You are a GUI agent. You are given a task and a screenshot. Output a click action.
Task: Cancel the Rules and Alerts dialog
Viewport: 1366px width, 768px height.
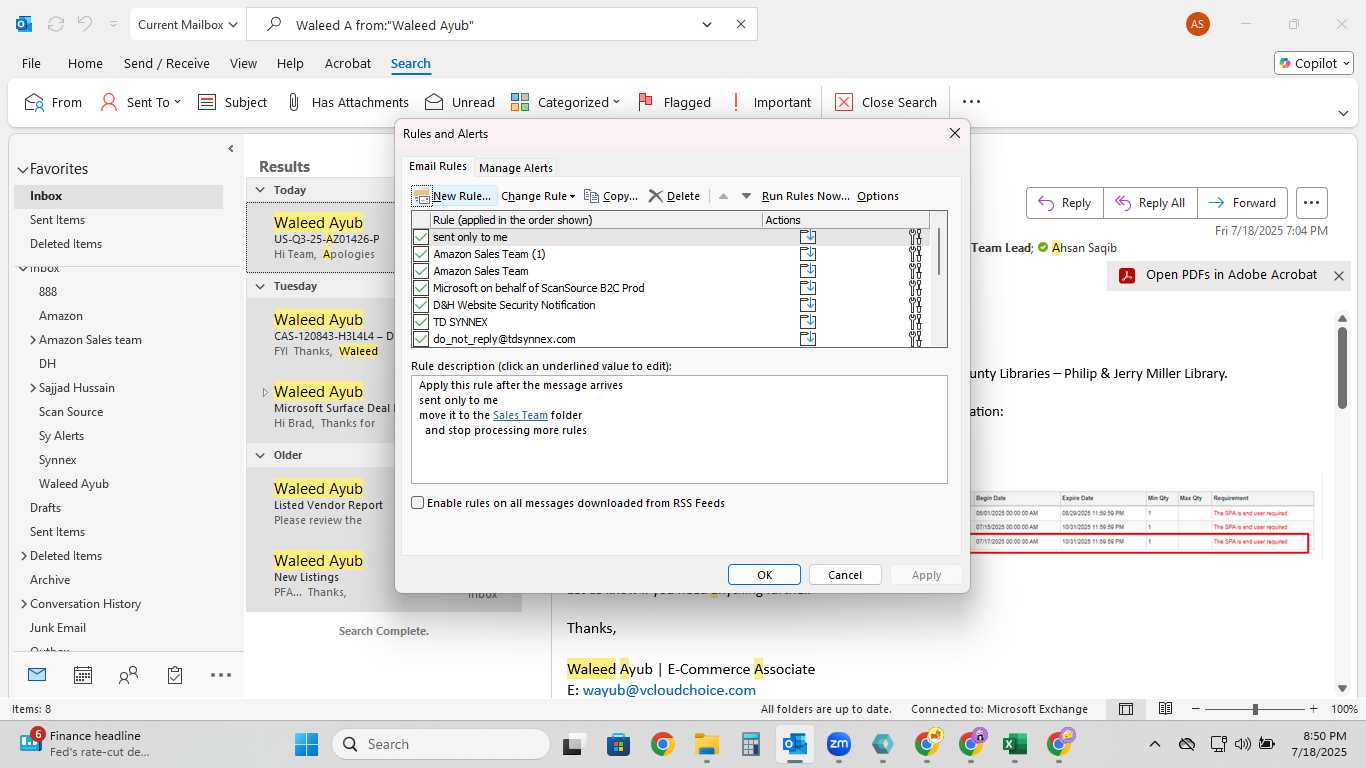coord(845,575)
